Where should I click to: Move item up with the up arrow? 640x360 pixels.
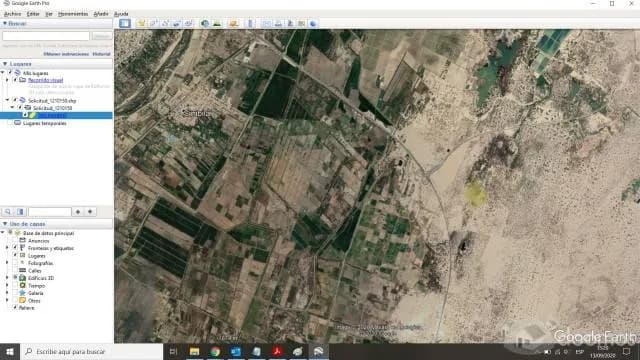pos(78,211)
